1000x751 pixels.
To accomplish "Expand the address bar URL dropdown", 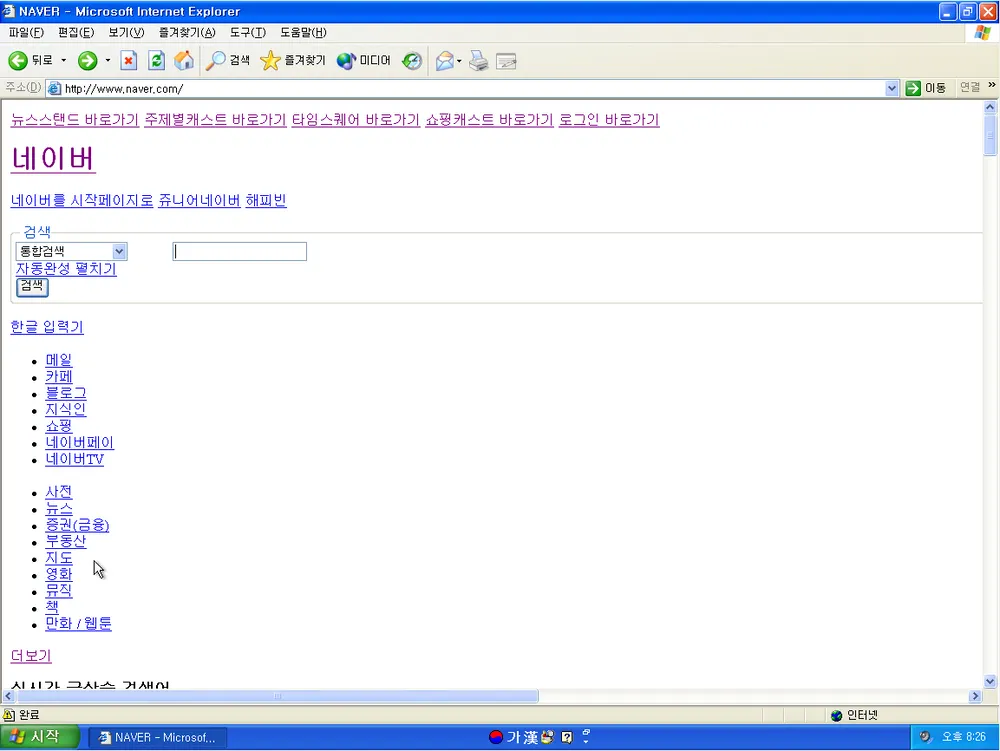I will [891, 87].
